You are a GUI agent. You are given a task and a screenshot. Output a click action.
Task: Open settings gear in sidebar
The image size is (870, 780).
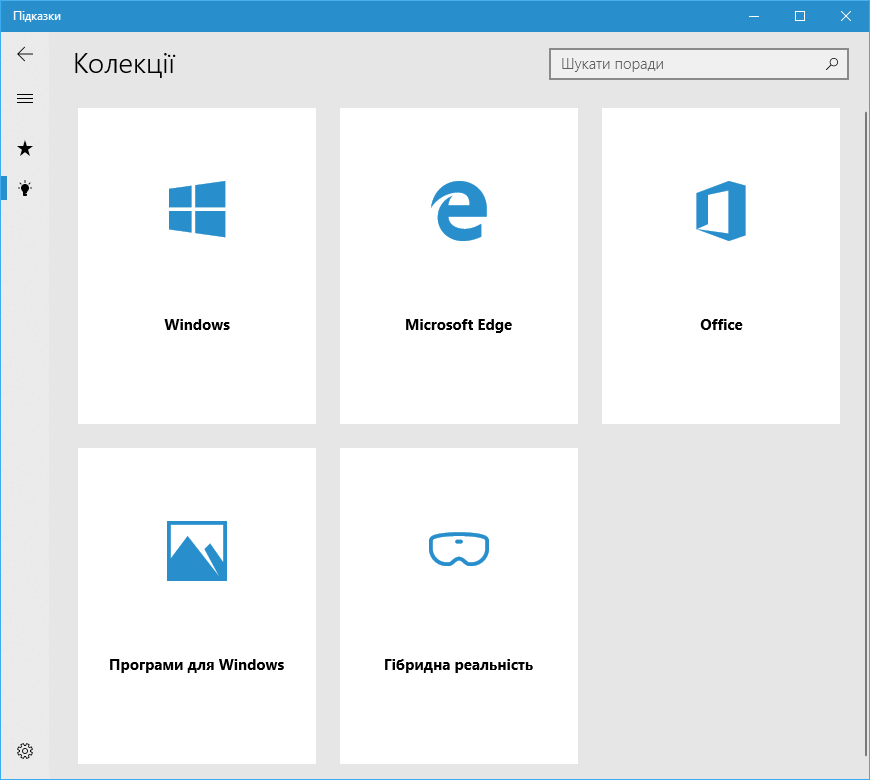[x=25, y=751]
